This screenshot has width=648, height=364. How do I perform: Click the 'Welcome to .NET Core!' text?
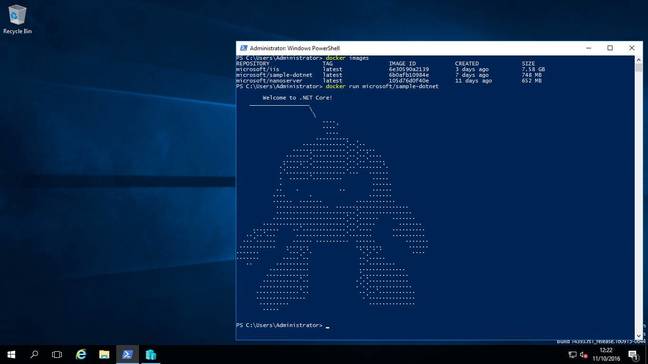tap(297, 98)
